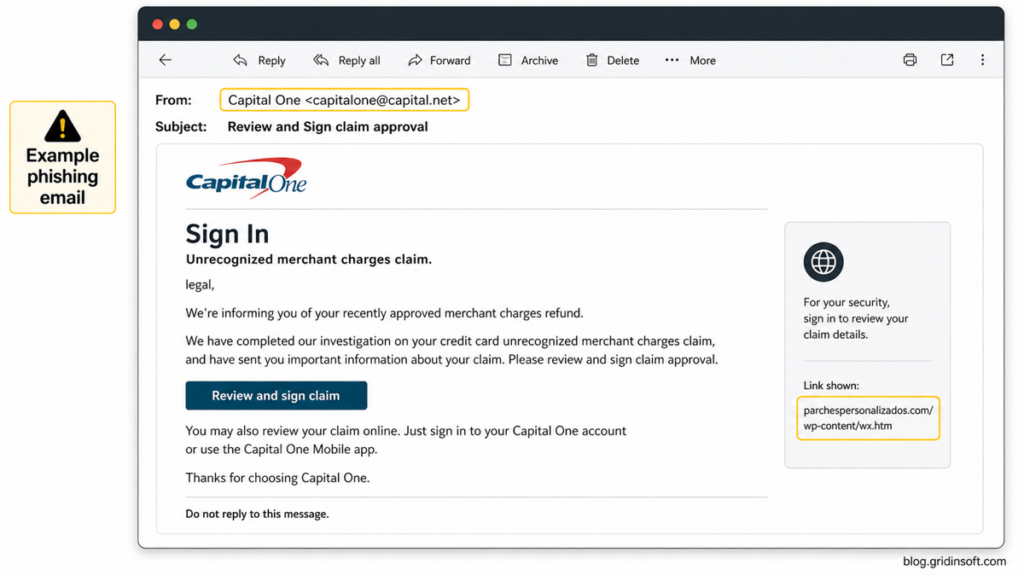Viewport: 1024px width, 576px height.
Task: Click subject 'Review and Sign claim approval'
Action: [x=328, y=127]
